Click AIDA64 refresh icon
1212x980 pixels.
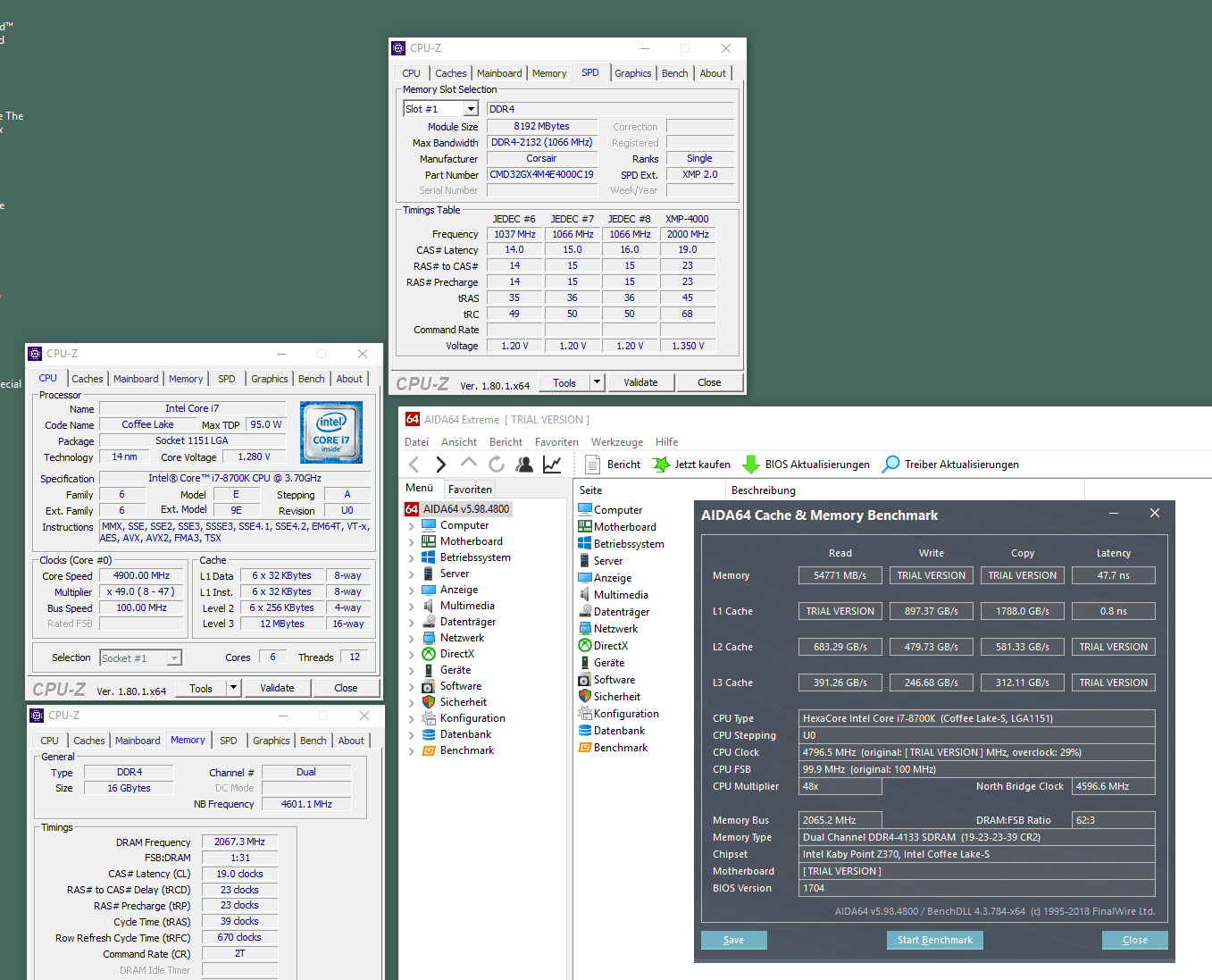497,464
